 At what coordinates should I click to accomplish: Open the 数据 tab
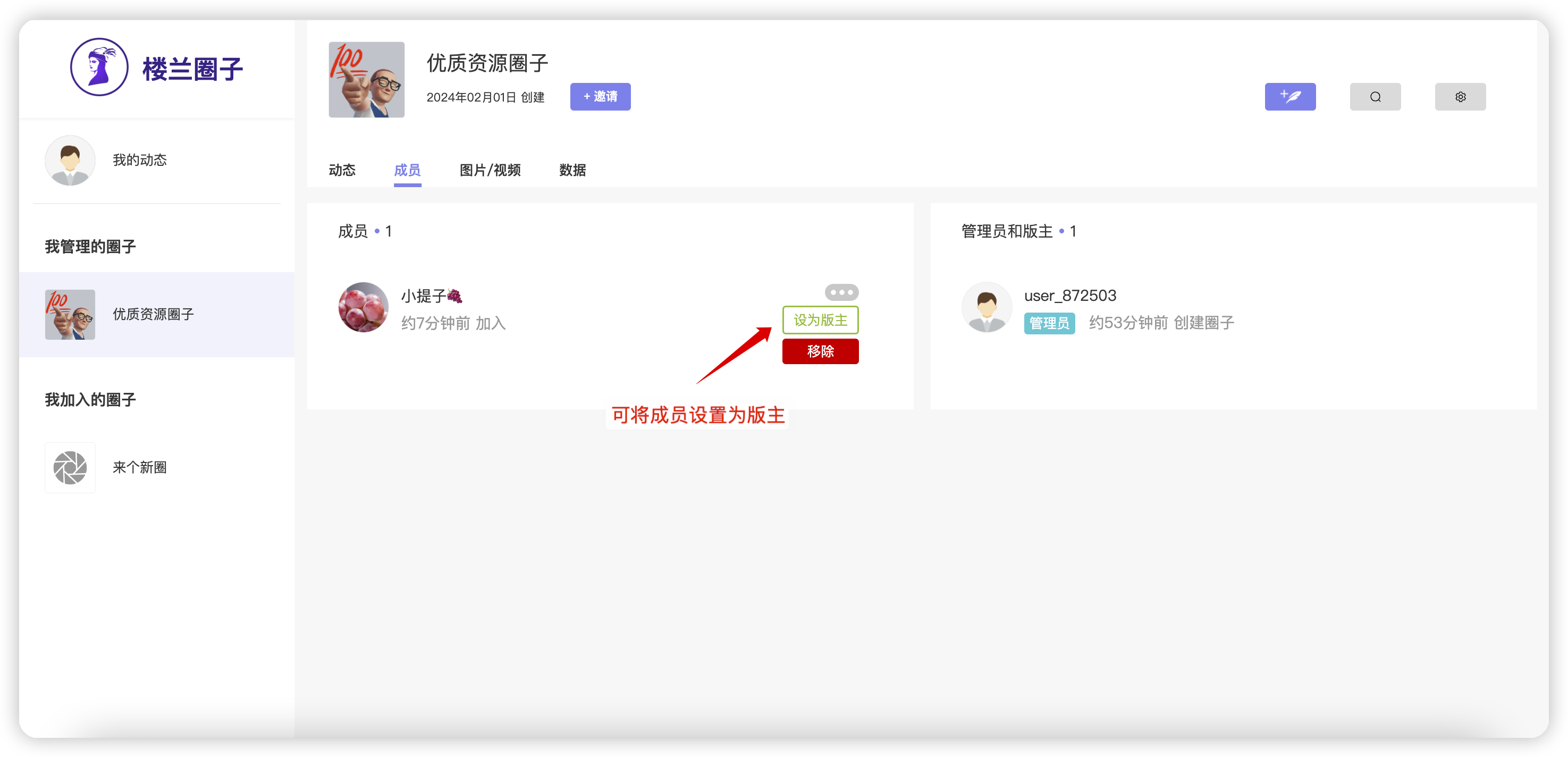point(573,171)
